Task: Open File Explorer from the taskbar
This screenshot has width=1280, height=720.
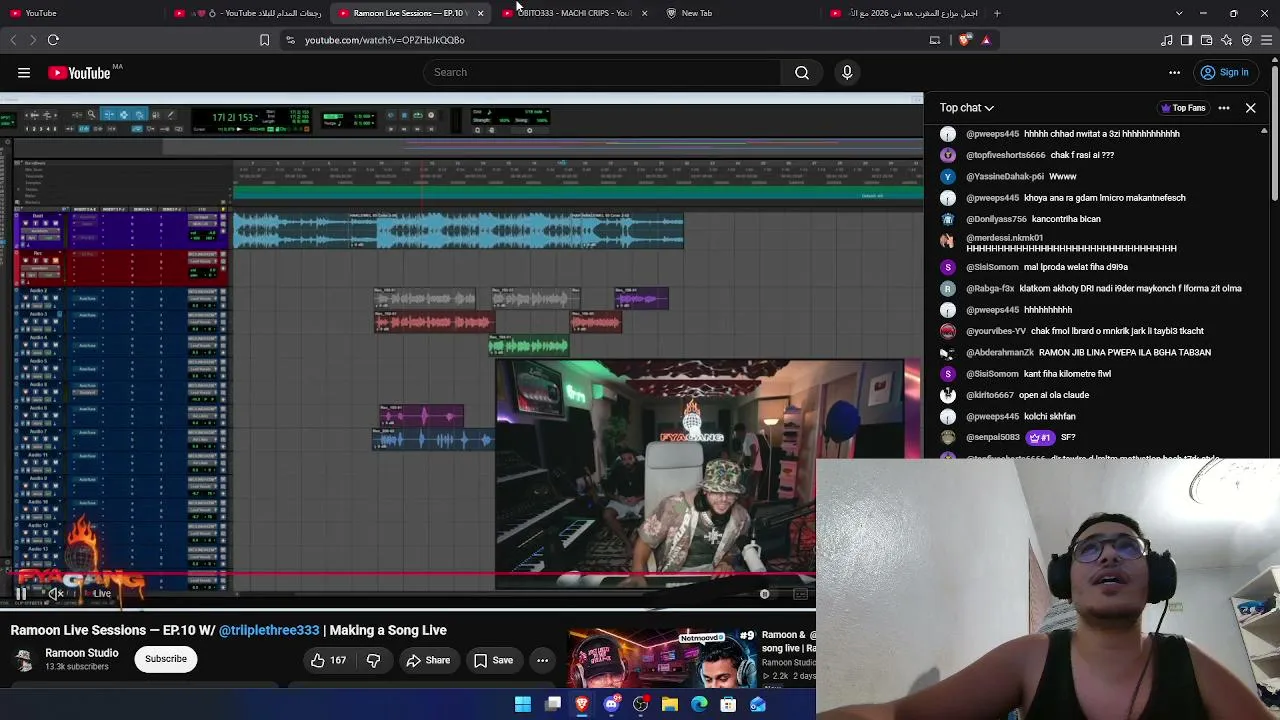Action: 670,705
